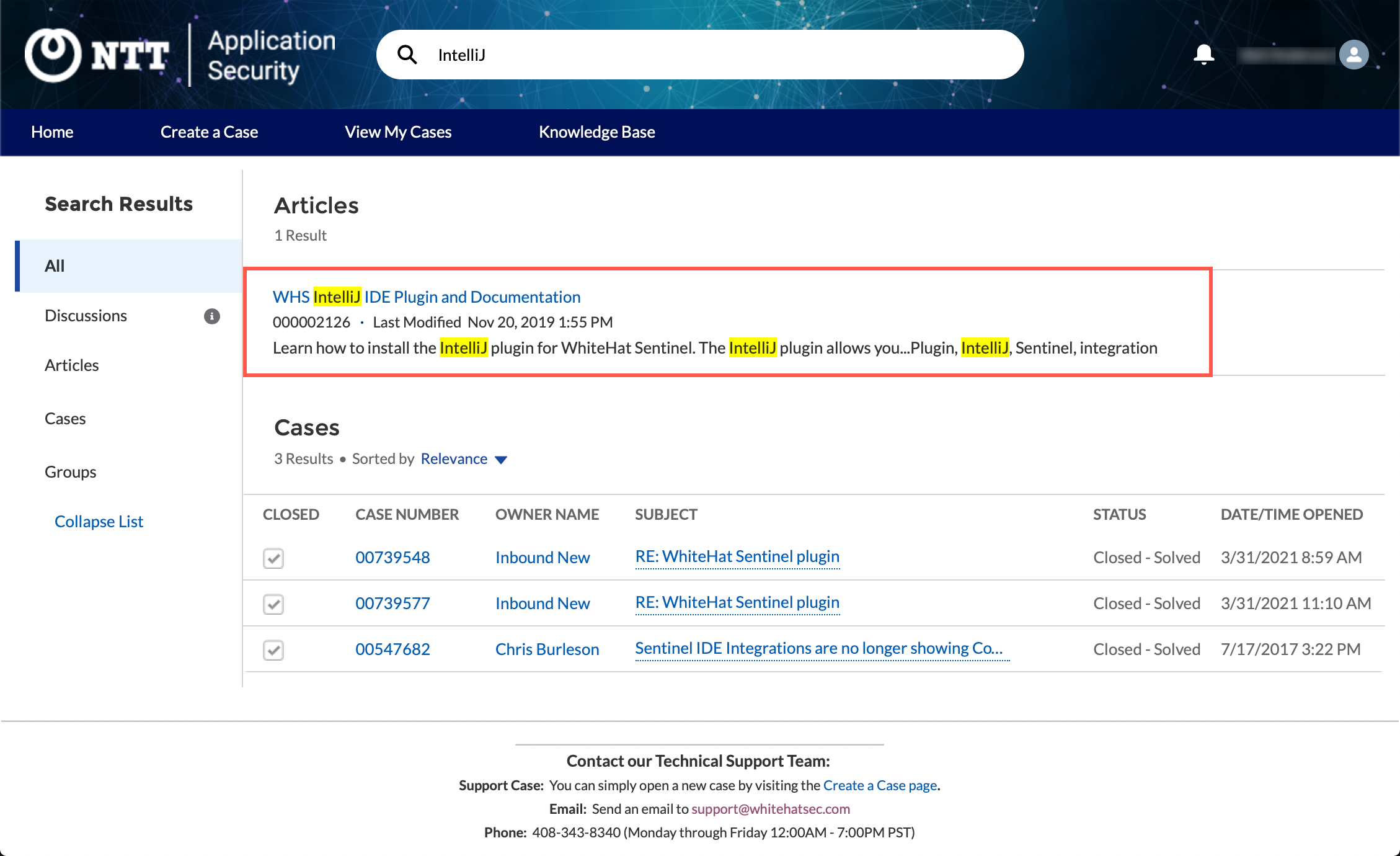Click the Discussions info icon
1400x856 pixels.
pos(212,316)
